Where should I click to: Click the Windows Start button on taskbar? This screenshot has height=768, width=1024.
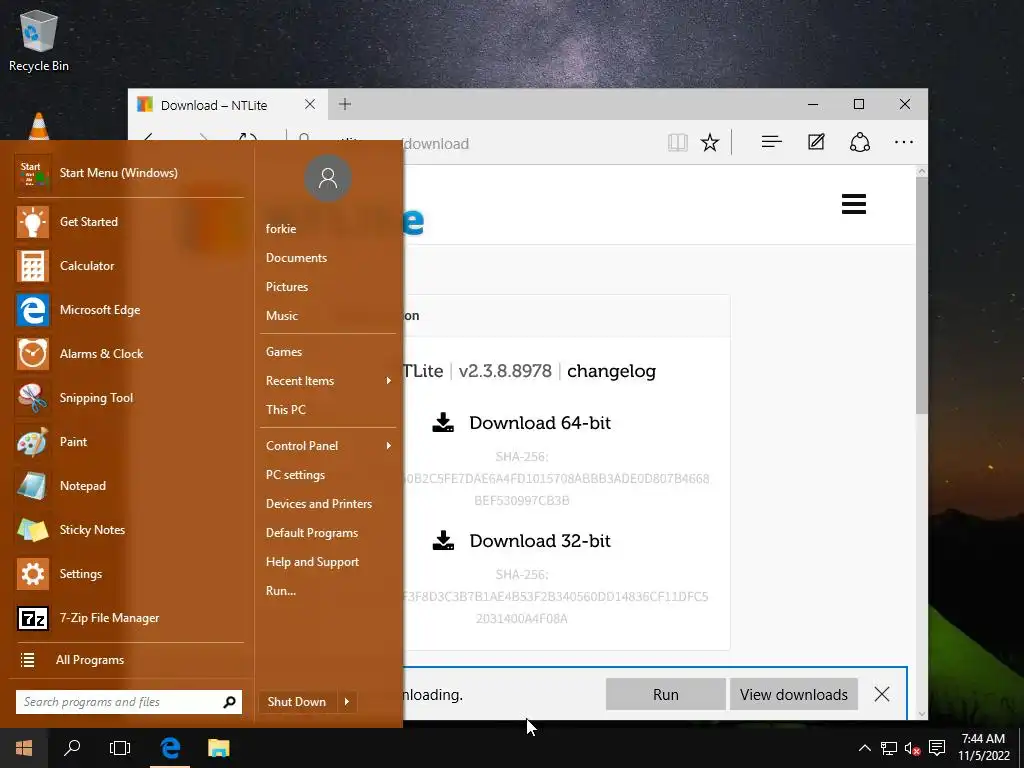click(24, 748)
